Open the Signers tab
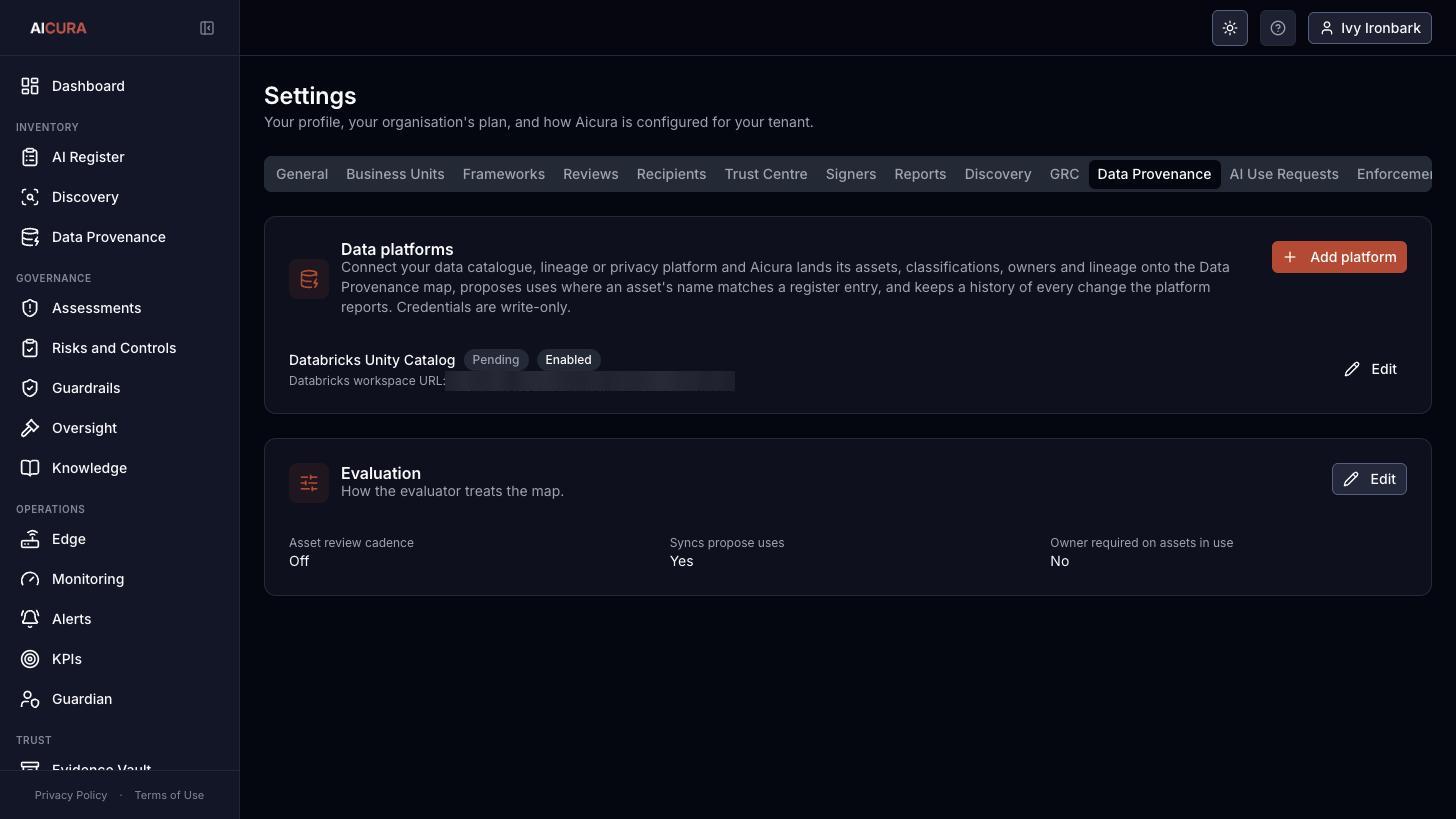 [x=851, y=174]
